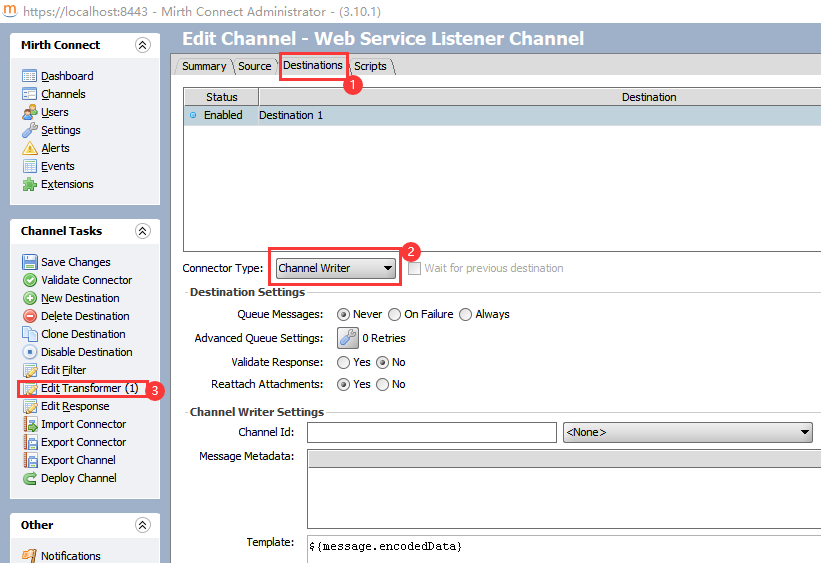Open the Extensions puzzle icon
The width and height of the screenshot is (821, 563).
pyautogui.click(x=29, y=184)
